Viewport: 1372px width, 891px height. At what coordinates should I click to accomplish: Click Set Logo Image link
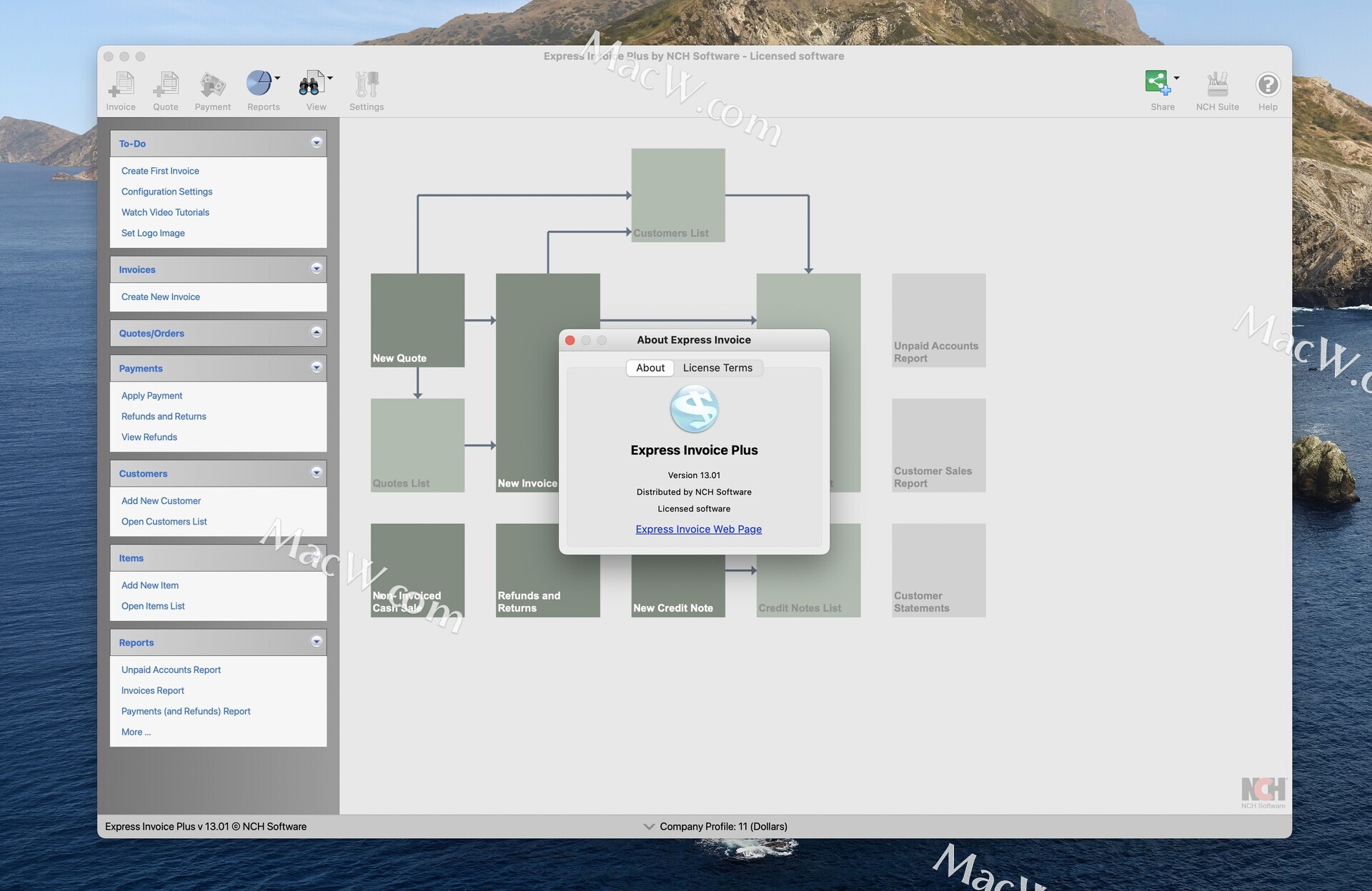[153, 233]
